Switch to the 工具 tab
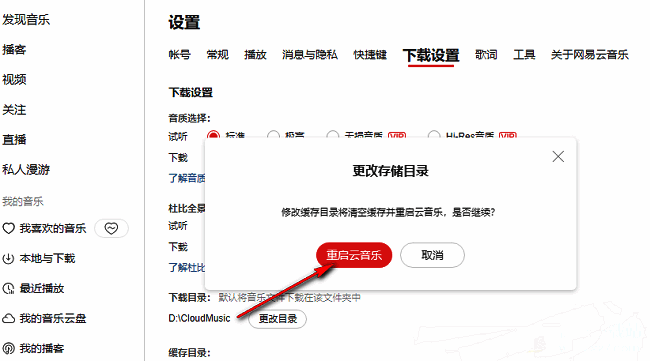Image resolution: width=650 pixels, height=361 pixels. [x=524, y=55]
